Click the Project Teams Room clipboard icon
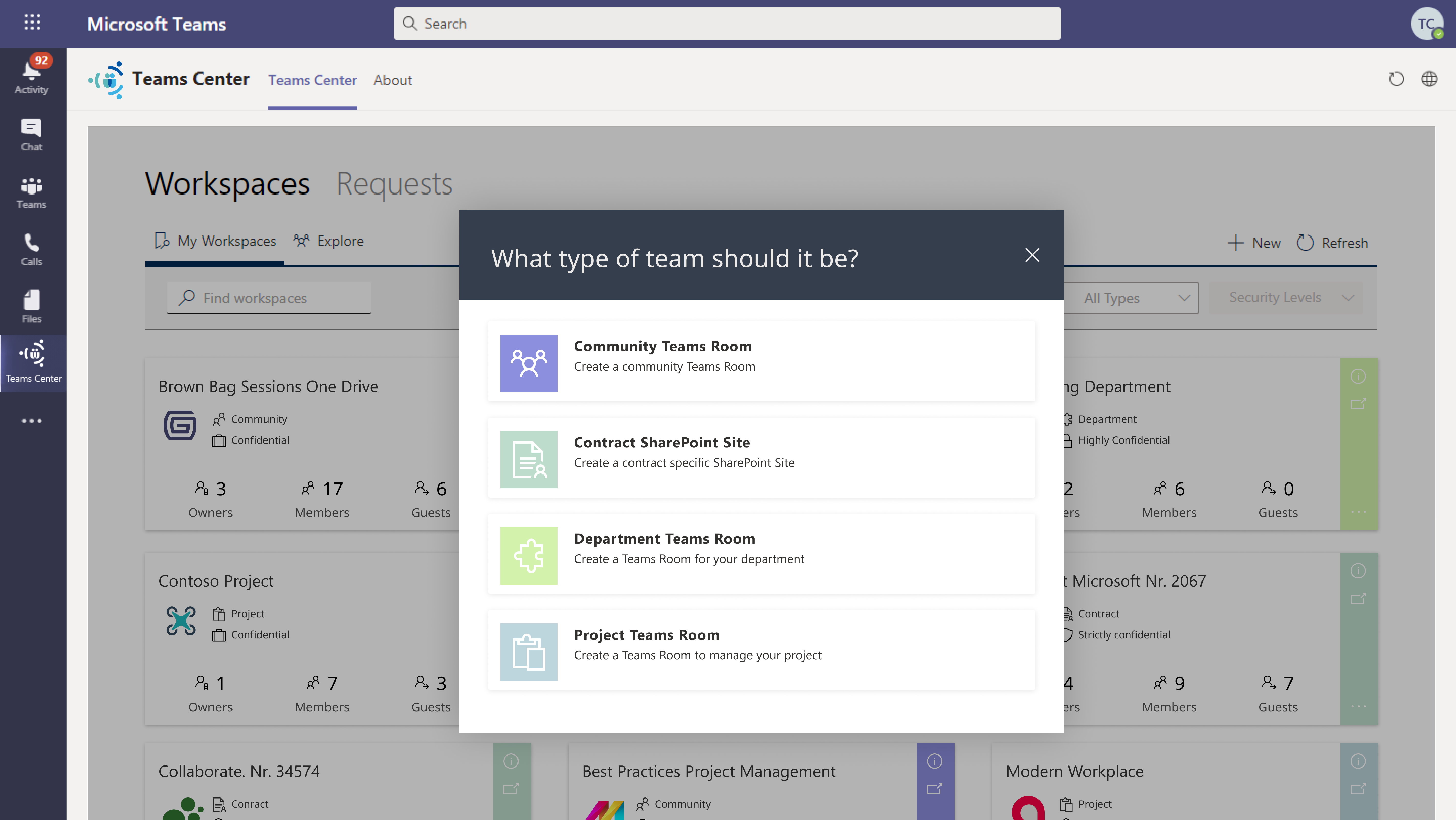 [528, 652]
